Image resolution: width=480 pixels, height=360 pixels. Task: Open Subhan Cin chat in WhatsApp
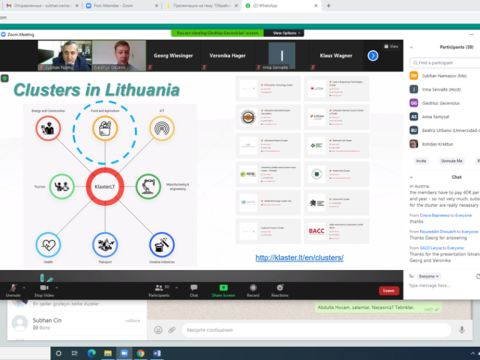pos(77,323)
